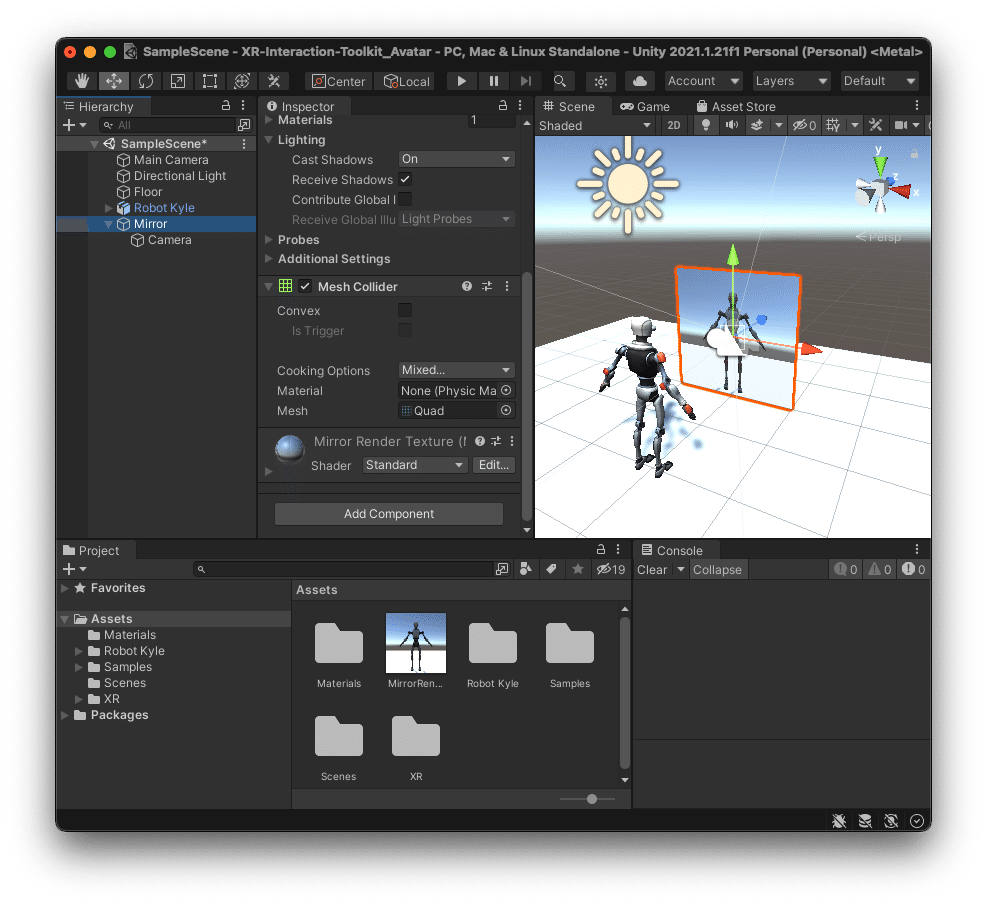This screenshot has width=987, height=905.
Task: Open the cloud services icon
Action: click(x=640, y=81)
